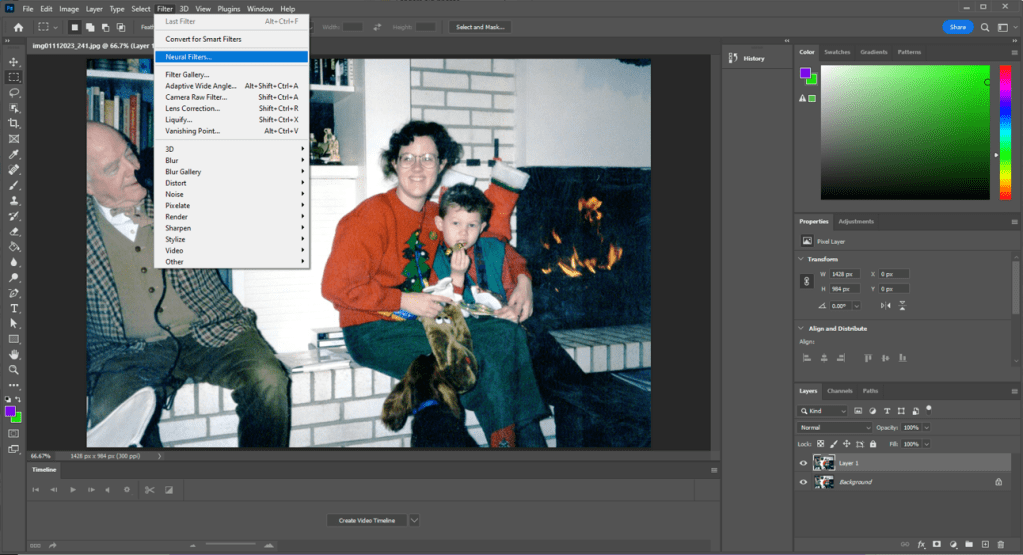This screenshot has height=555, width=1023.
Task: Click the purple foreground color swatch in toolbar
Action: pos(11,411)
